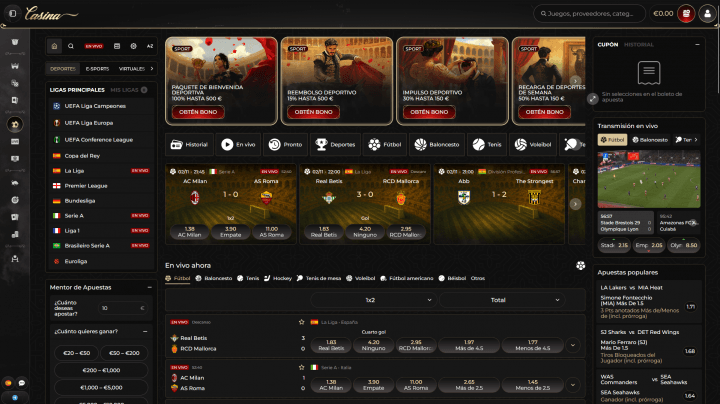
Task: Open the sports settings gear icon
Action: [133, 46]
